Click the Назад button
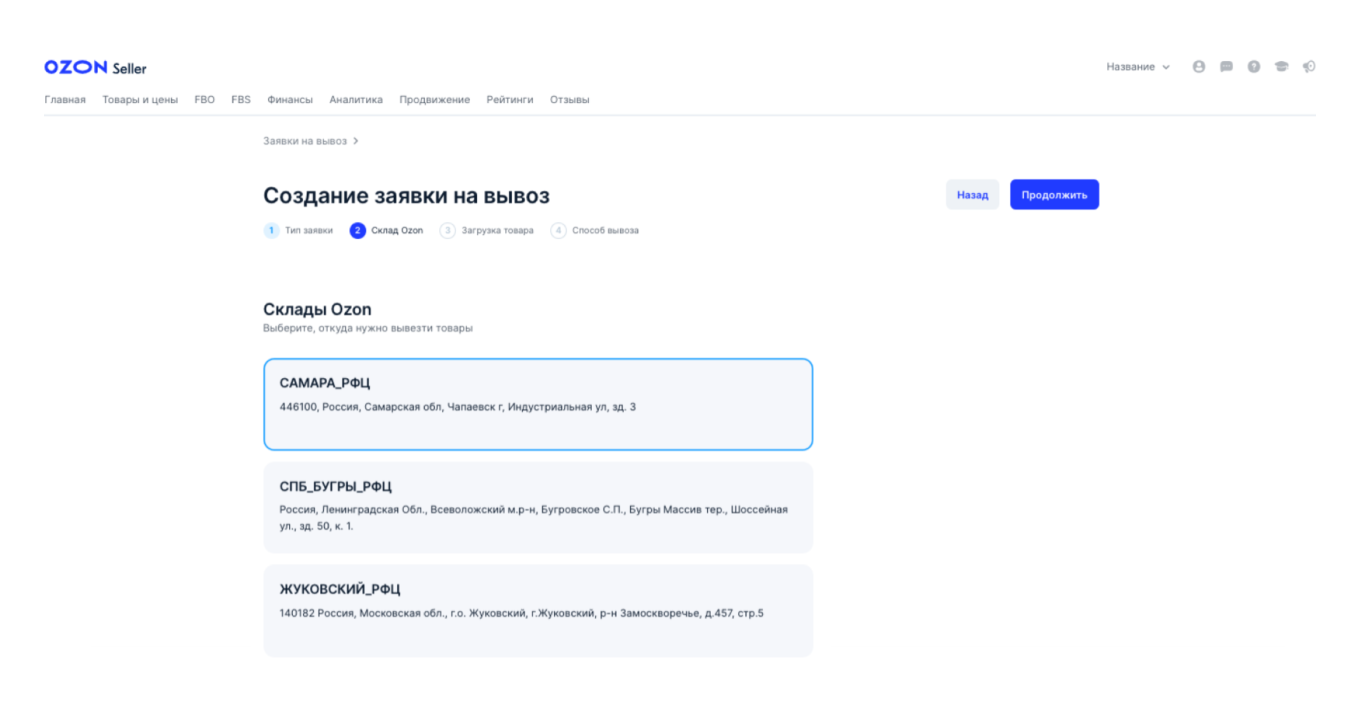 tap(972, 195)
